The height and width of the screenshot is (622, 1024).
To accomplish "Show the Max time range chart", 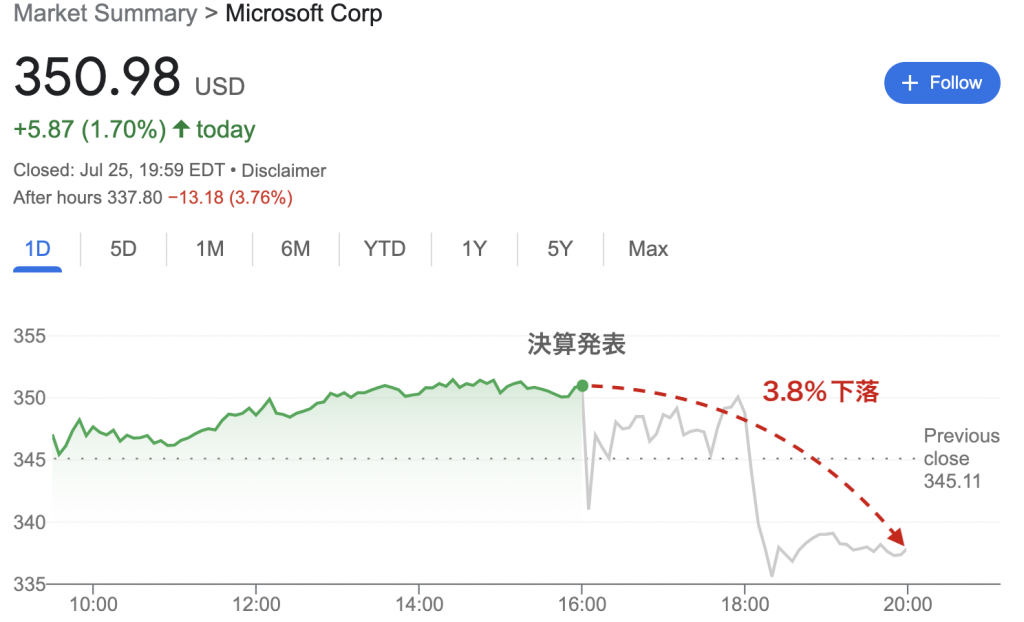I will [648, 249].
